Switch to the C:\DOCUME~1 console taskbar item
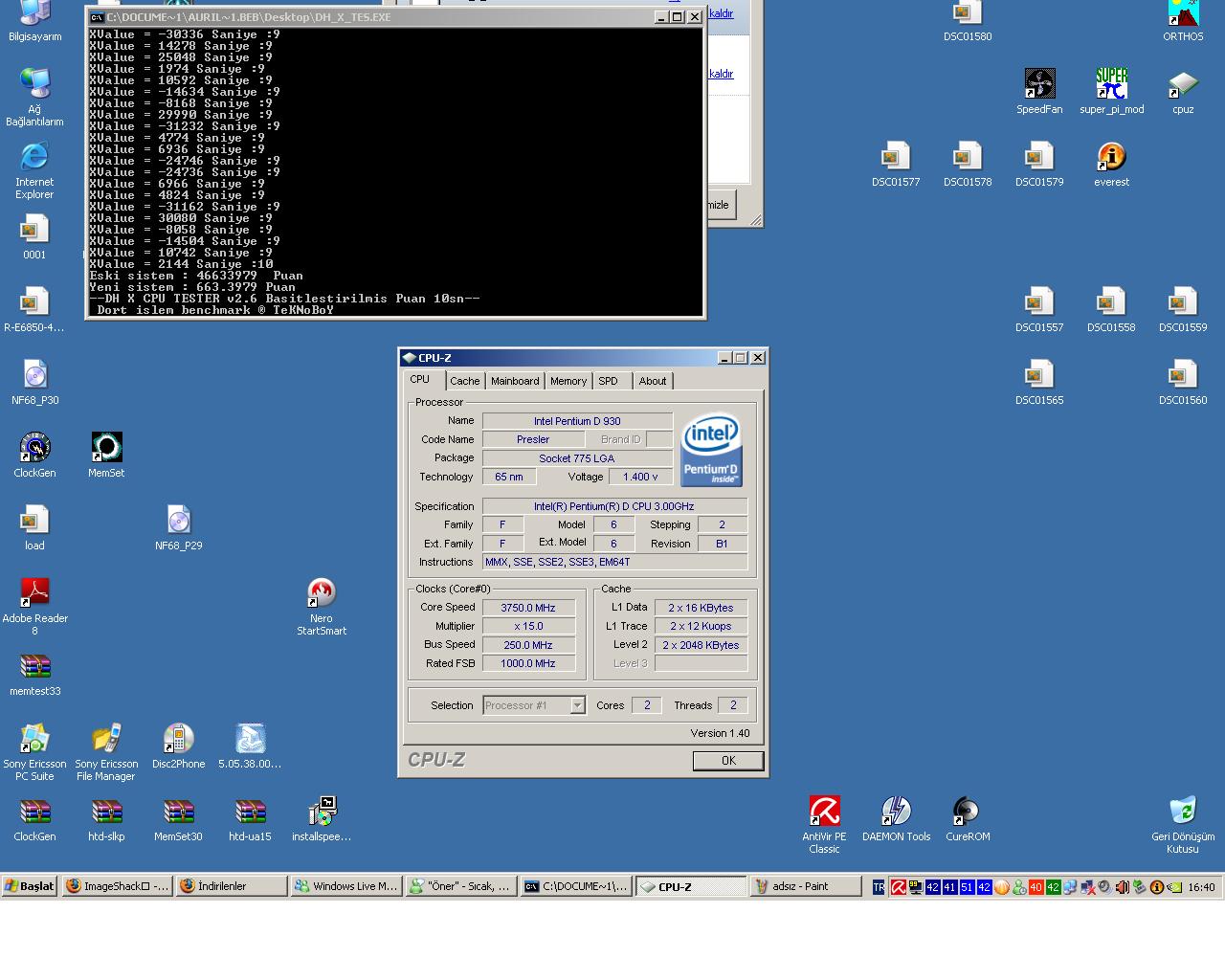Viewport: 1225px width, 980px height. click(575, 886)
